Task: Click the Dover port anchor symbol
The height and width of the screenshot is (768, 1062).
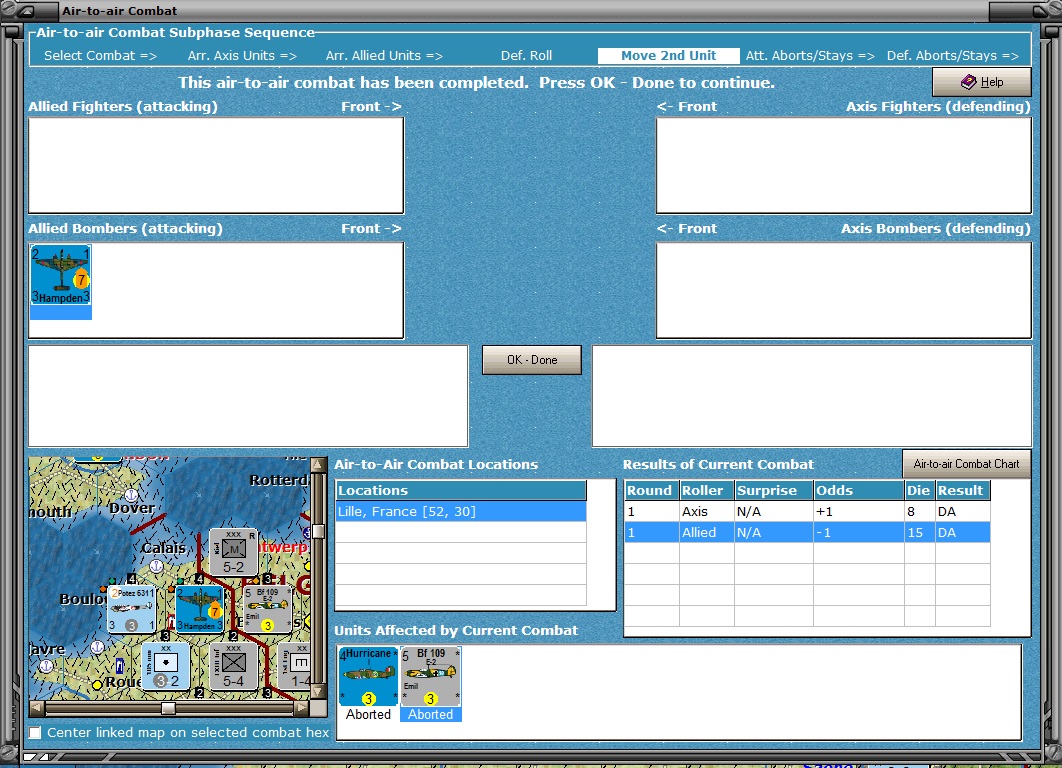Action: [131, 495]
